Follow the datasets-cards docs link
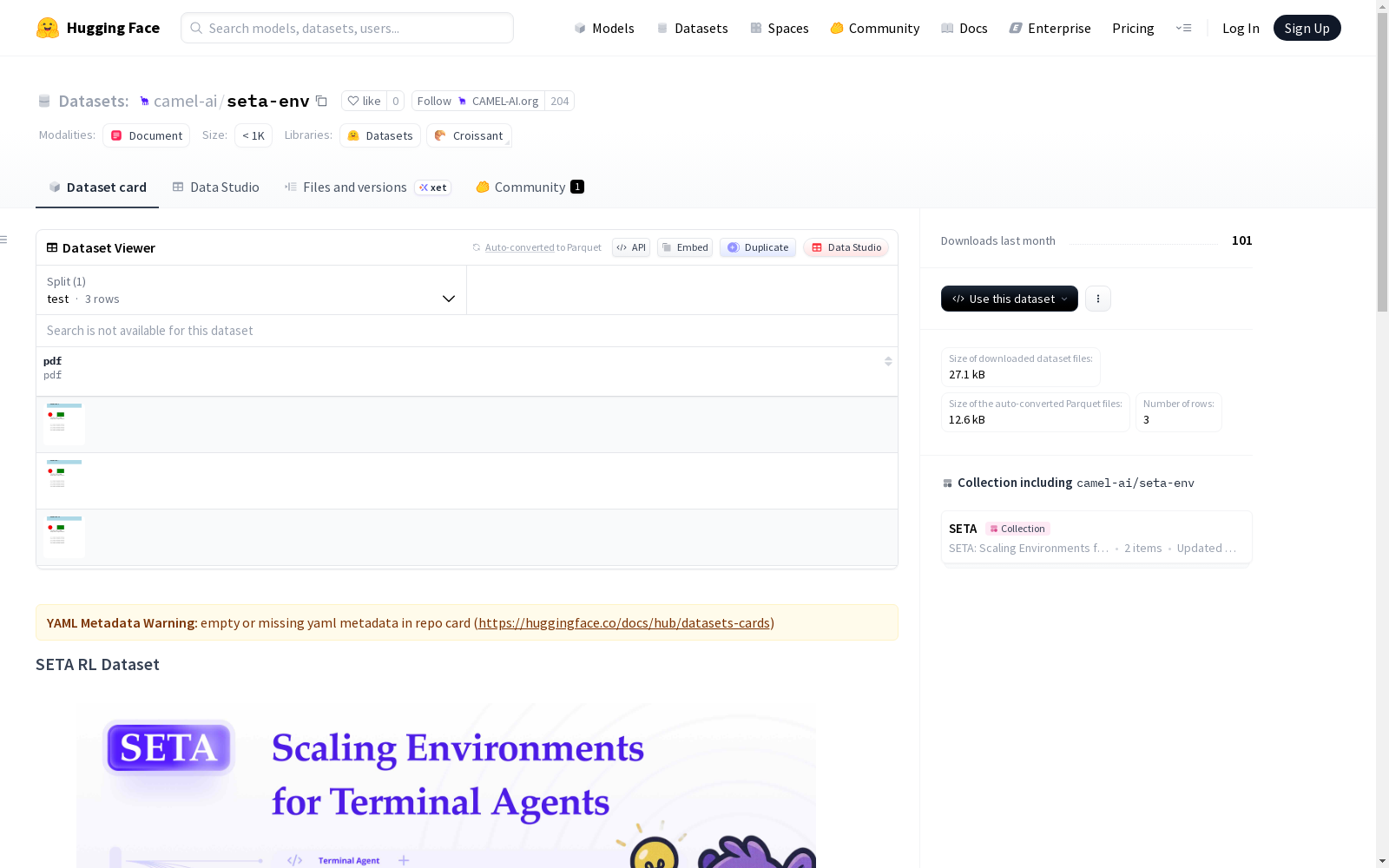Viewport: 1389px width, 868px height. [x=624, y=622]
